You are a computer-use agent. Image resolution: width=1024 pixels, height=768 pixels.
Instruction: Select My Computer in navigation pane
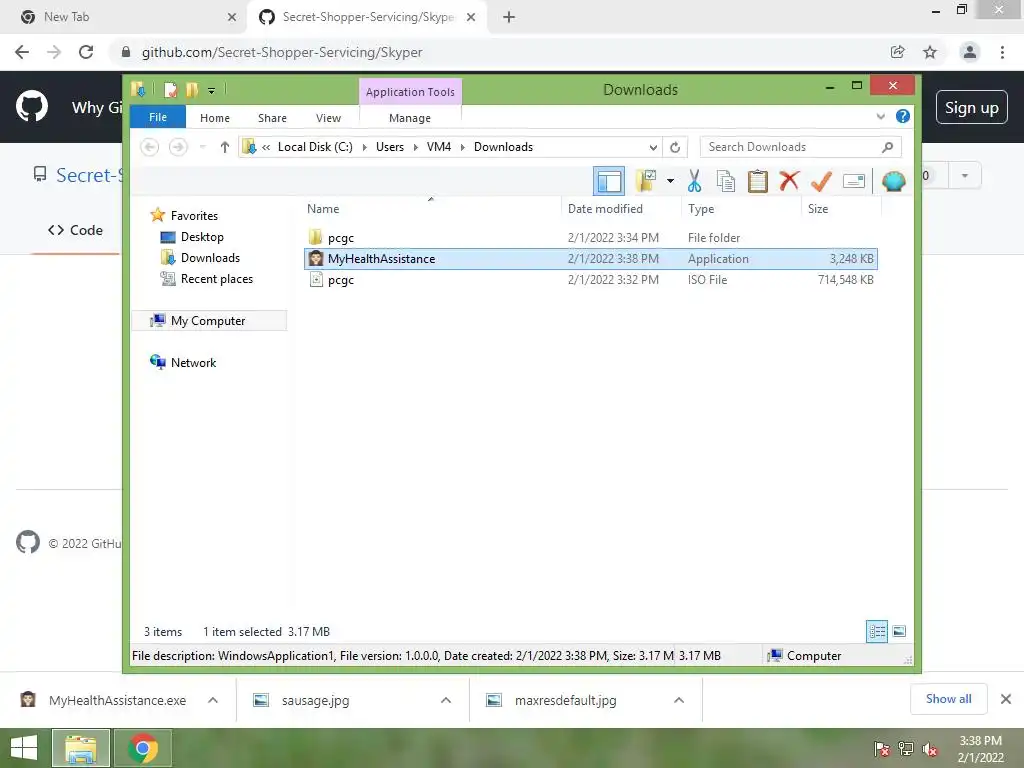208,321
